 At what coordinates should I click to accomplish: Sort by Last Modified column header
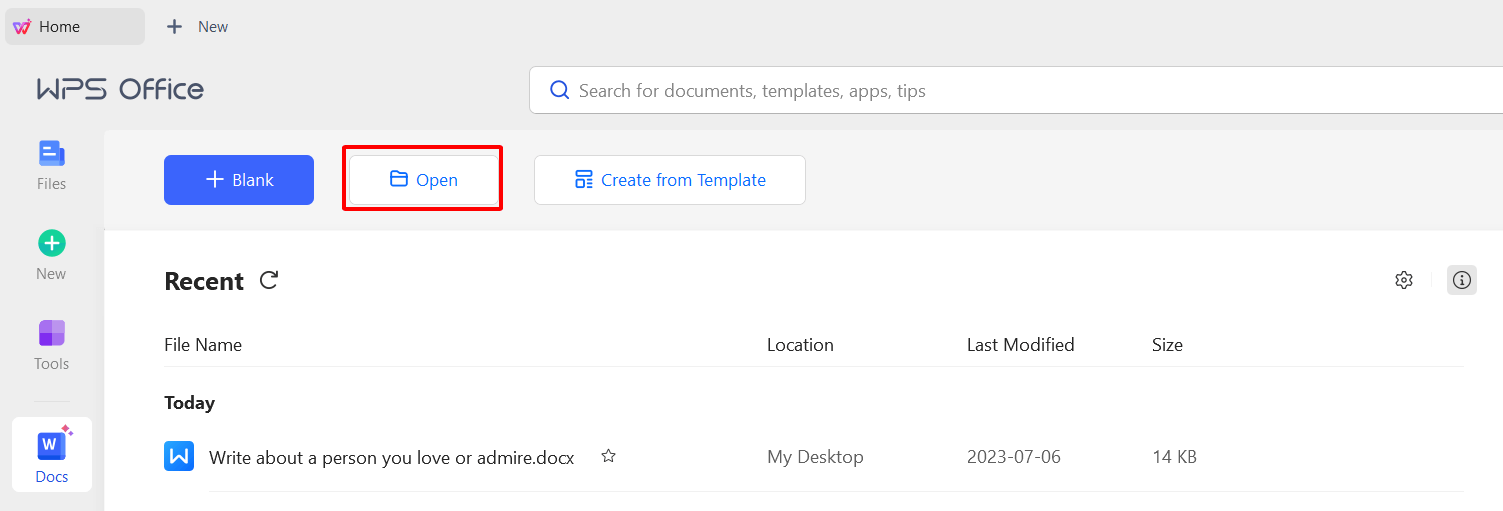click(1021, 345)
